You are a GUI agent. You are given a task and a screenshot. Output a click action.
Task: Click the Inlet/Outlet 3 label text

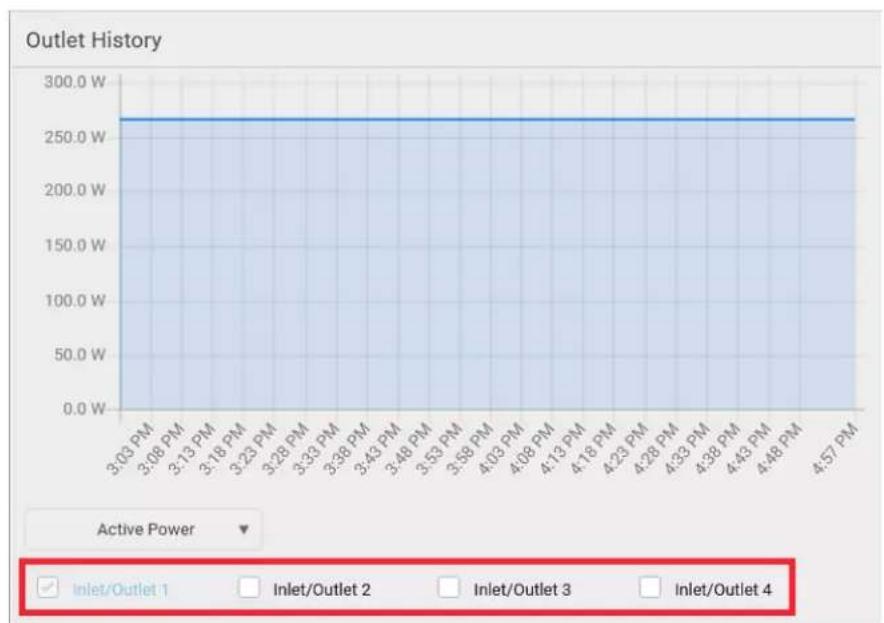click(523, 590)
